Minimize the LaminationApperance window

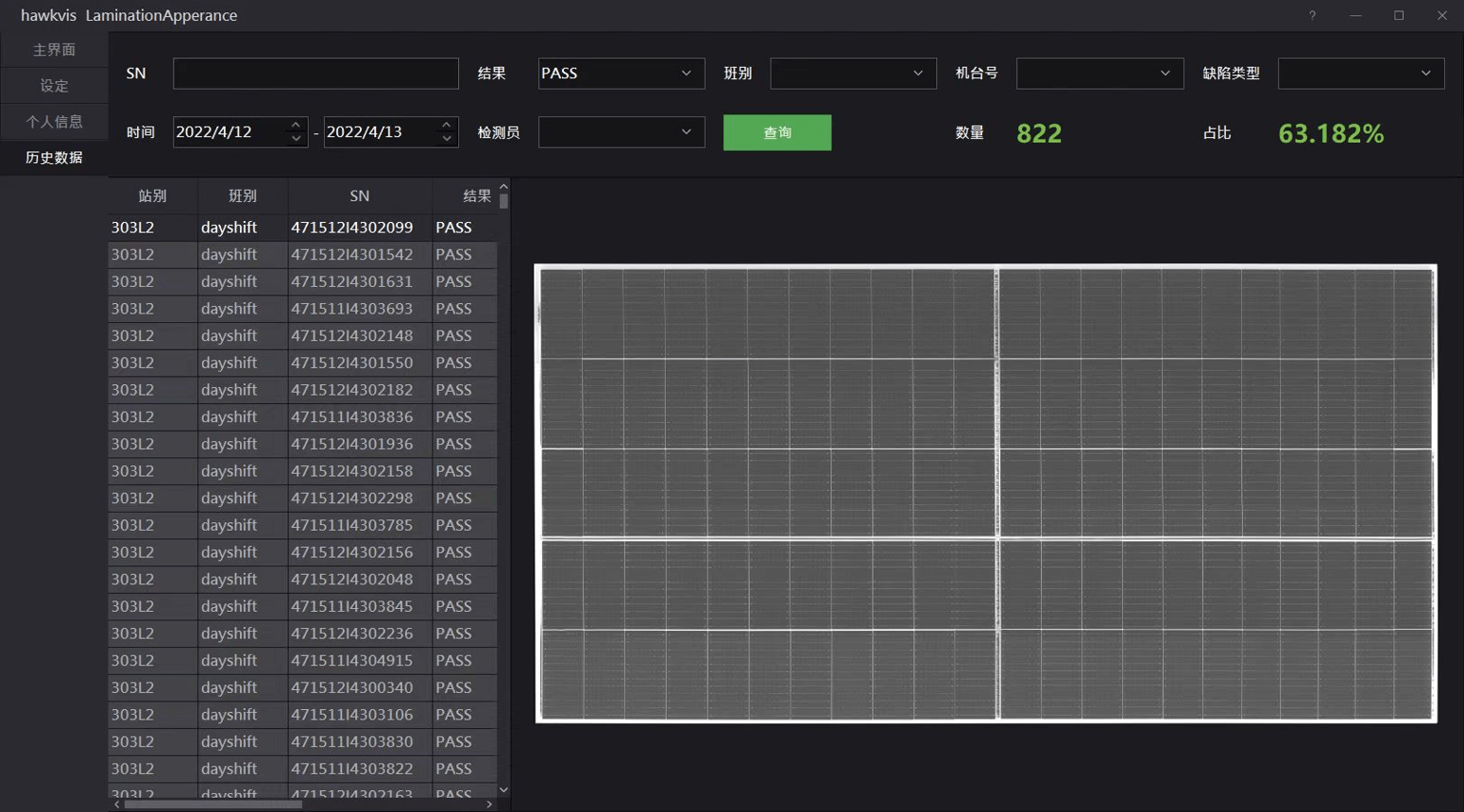tap(1355, 15)
